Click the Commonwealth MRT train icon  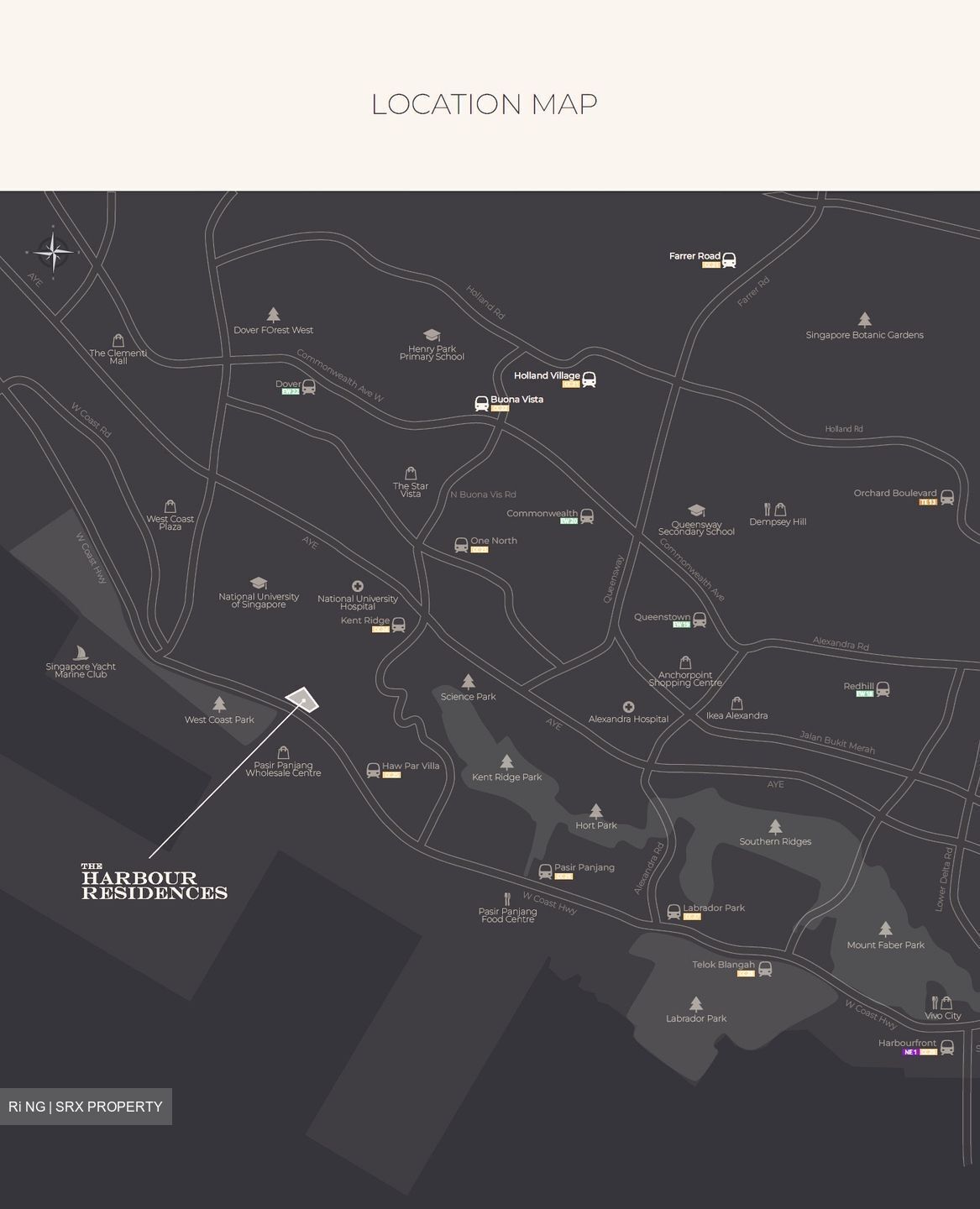(x=587, y=516)
